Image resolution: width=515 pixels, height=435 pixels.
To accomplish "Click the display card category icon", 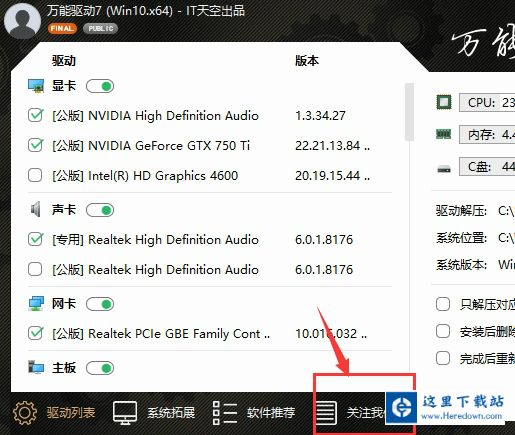I will tap(36, 86).
